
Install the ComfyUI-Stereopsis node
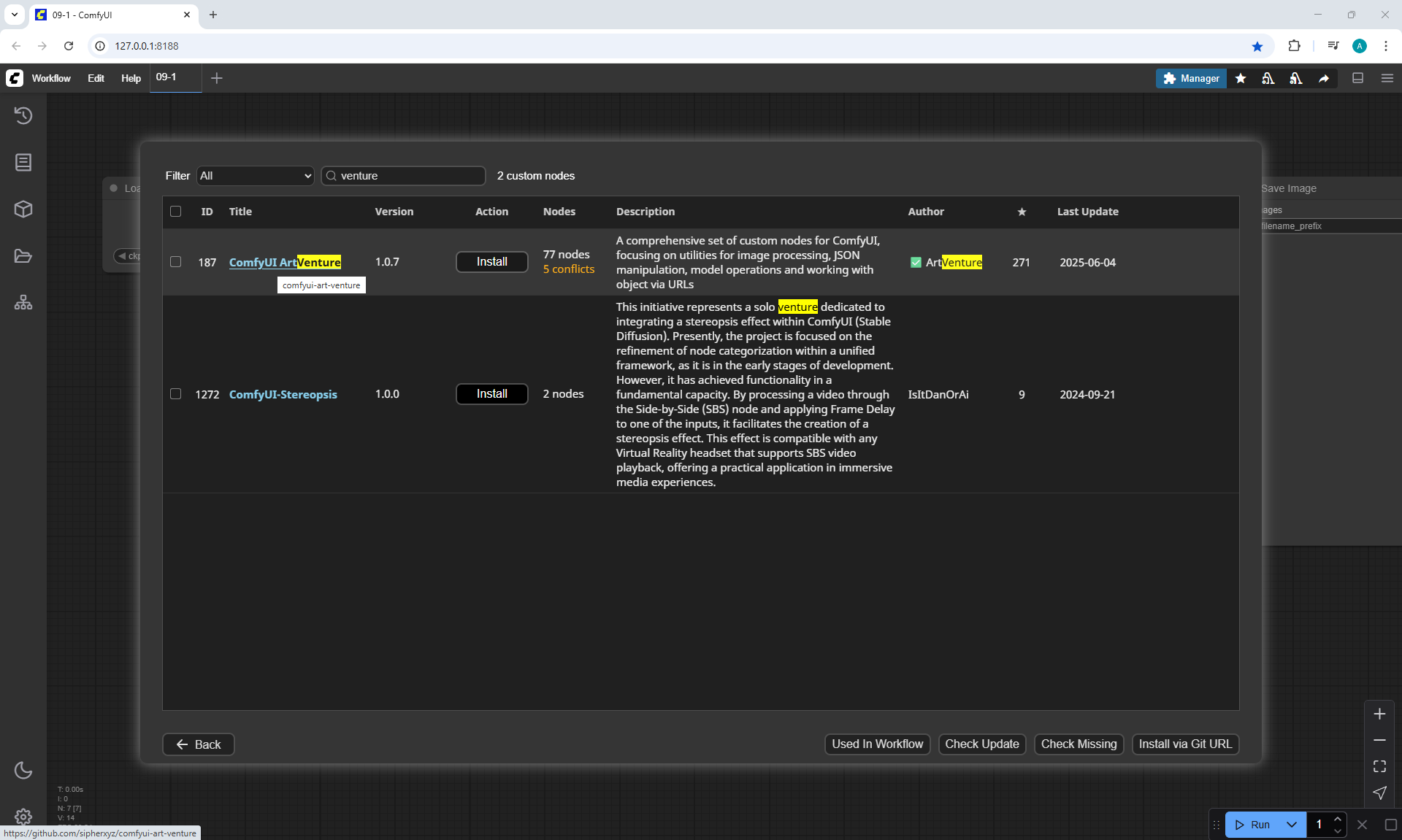click(x=491, y=394)
